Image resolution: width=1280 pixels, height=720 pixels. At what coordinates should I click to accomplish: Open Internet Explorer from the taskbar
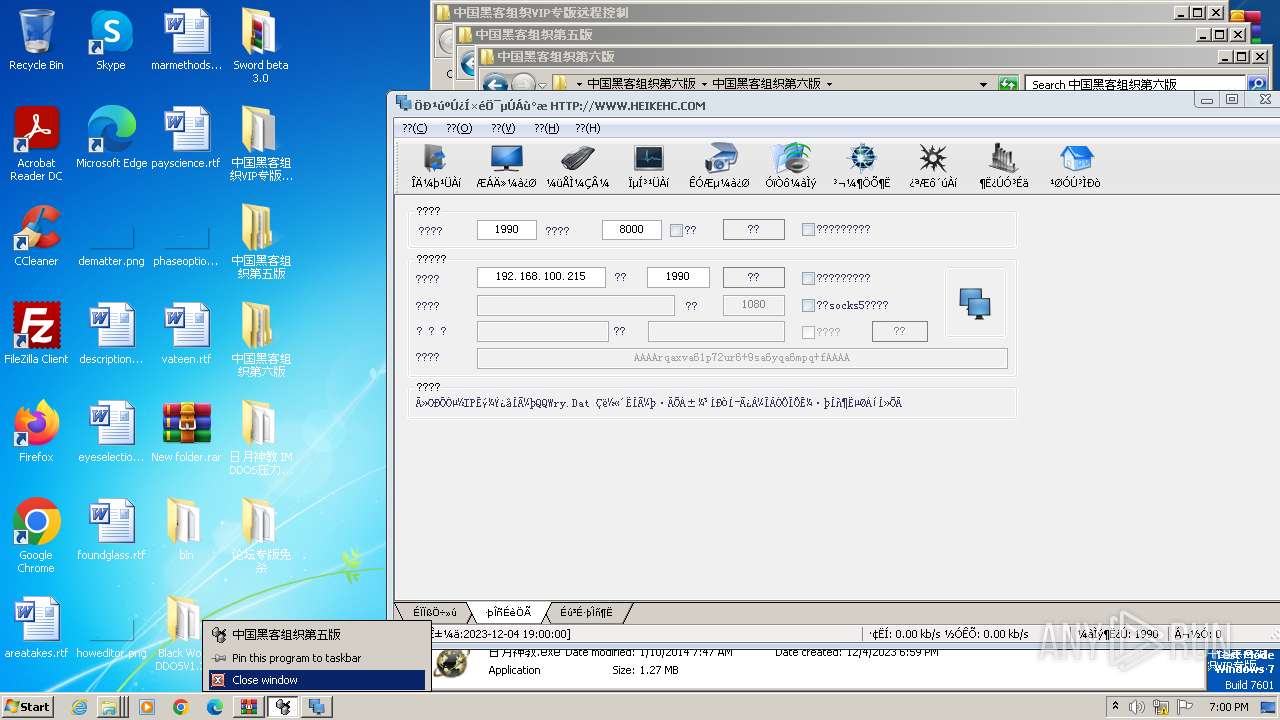click(80, 707)
